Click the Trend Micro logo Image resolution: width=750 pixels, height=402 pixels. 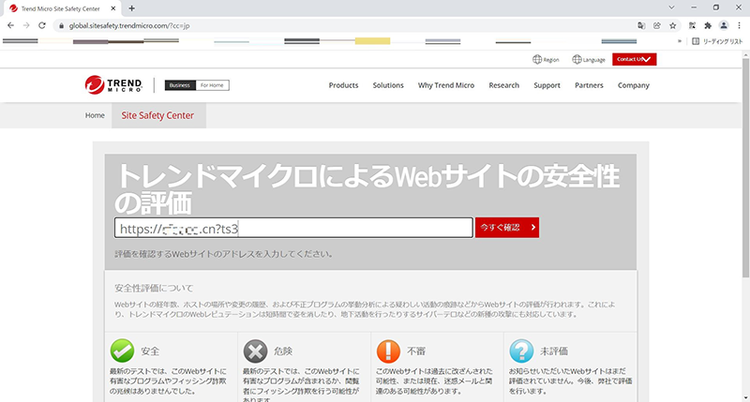114,85
